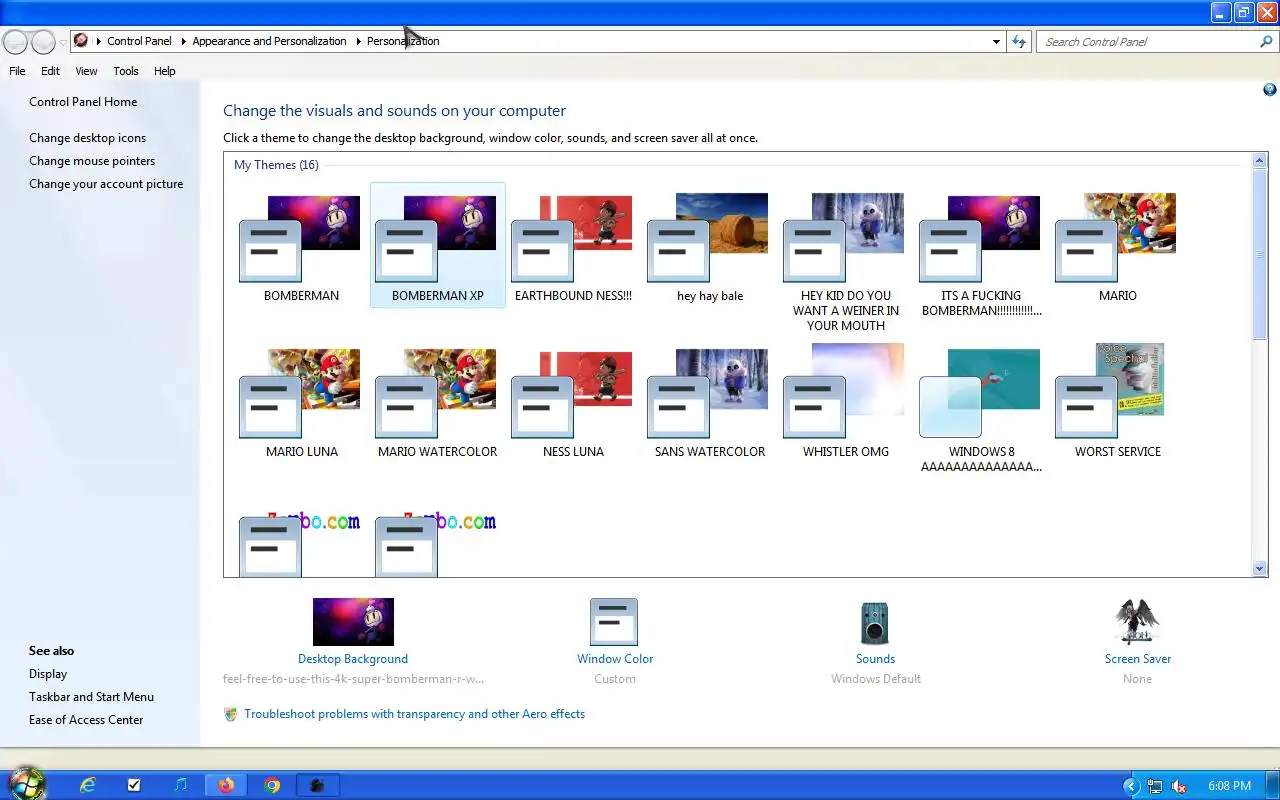Image resolution: width=1280 pixels, height=800 pixels.
Task: Open the recent pages dropdown arrow
Action: click(63, 42)
